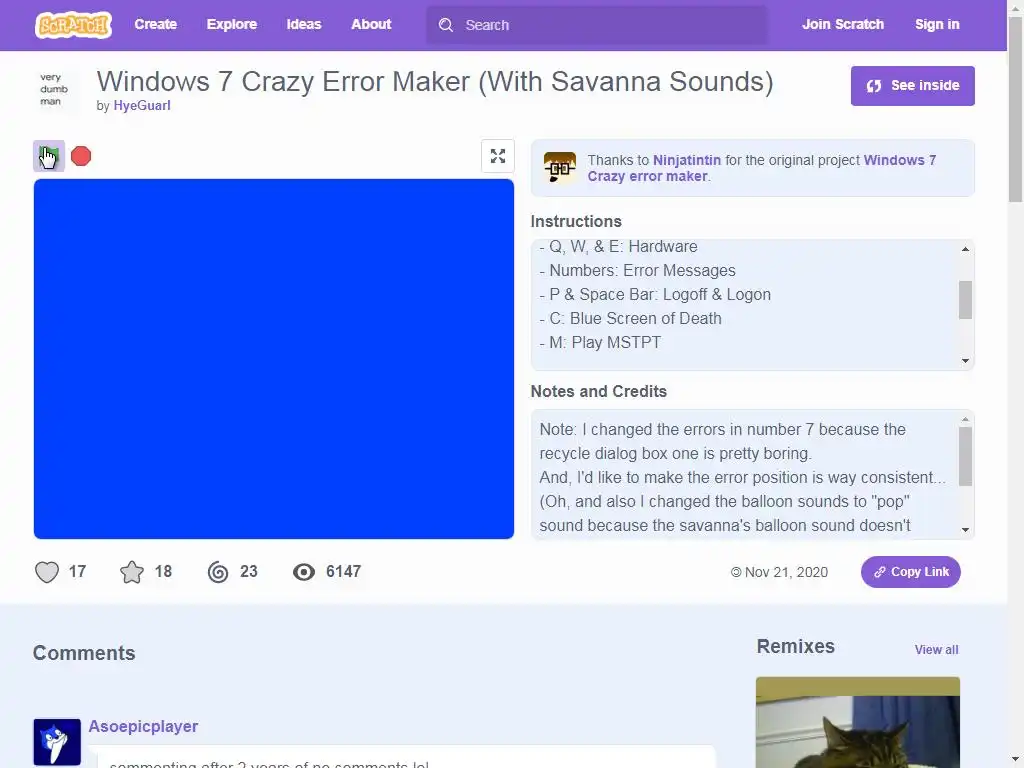The height and width of the screenshot is (768, 1024).
Task: Click the Remixes heading
Action: pyautogui.click(x=795, y=647)
